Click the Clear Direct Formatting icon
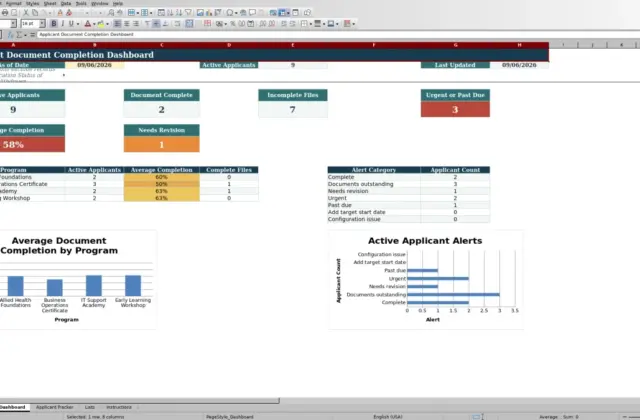The width and height of the screenshot is (640, 420). (69, 13)
